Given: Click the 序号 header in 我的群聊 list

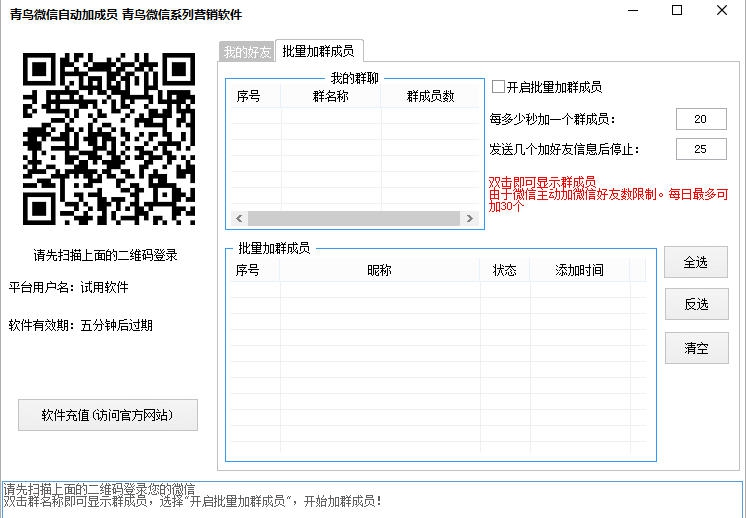Looking at the screenshot, I should point(249,97).
